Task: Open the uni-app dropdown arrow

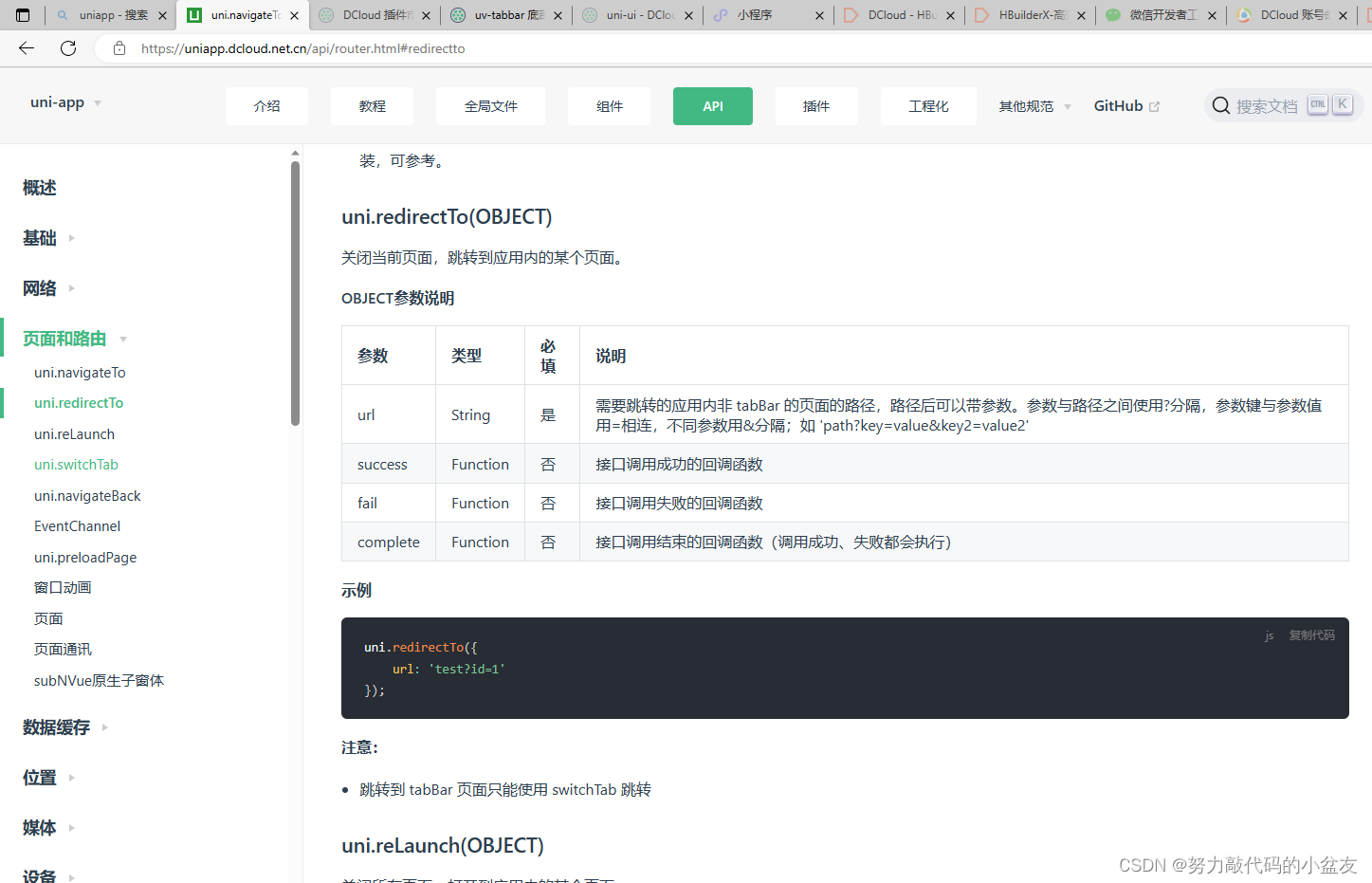Action: [x=98, y=103]
